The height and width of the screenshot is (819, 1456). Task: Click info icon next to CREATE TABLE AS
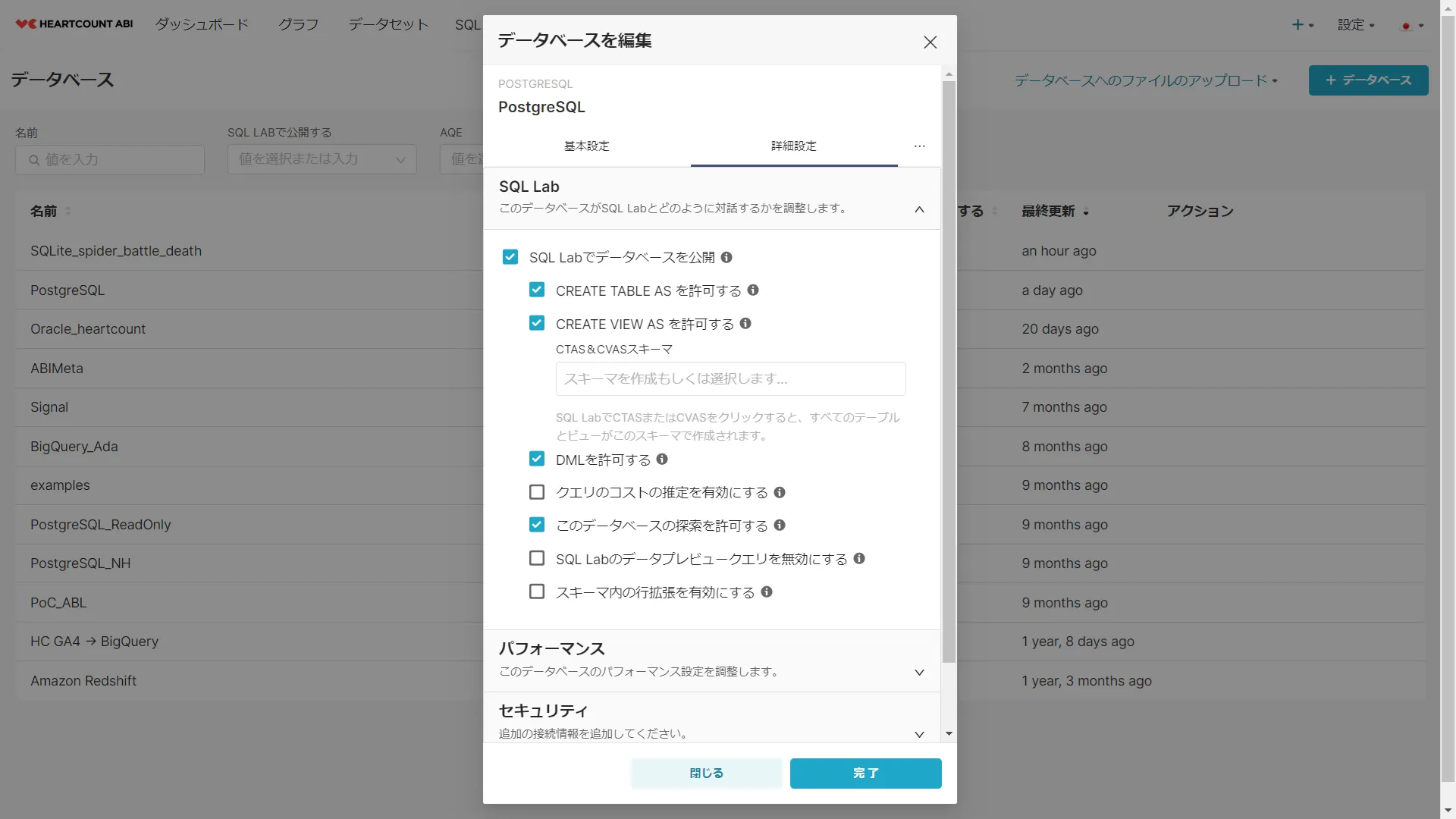pyautogui.click(x=753, y=290)
